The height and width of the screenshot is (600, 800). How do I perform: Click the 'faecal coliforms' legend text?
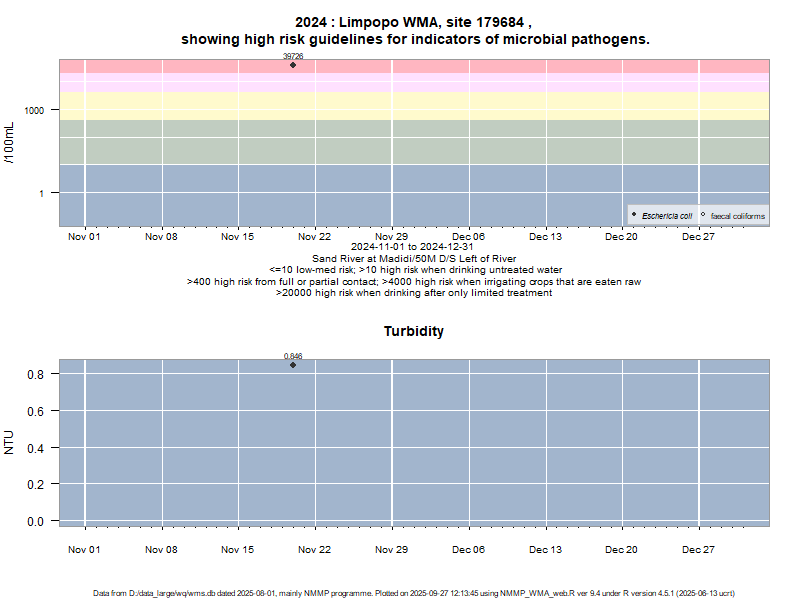pos(737,216)
